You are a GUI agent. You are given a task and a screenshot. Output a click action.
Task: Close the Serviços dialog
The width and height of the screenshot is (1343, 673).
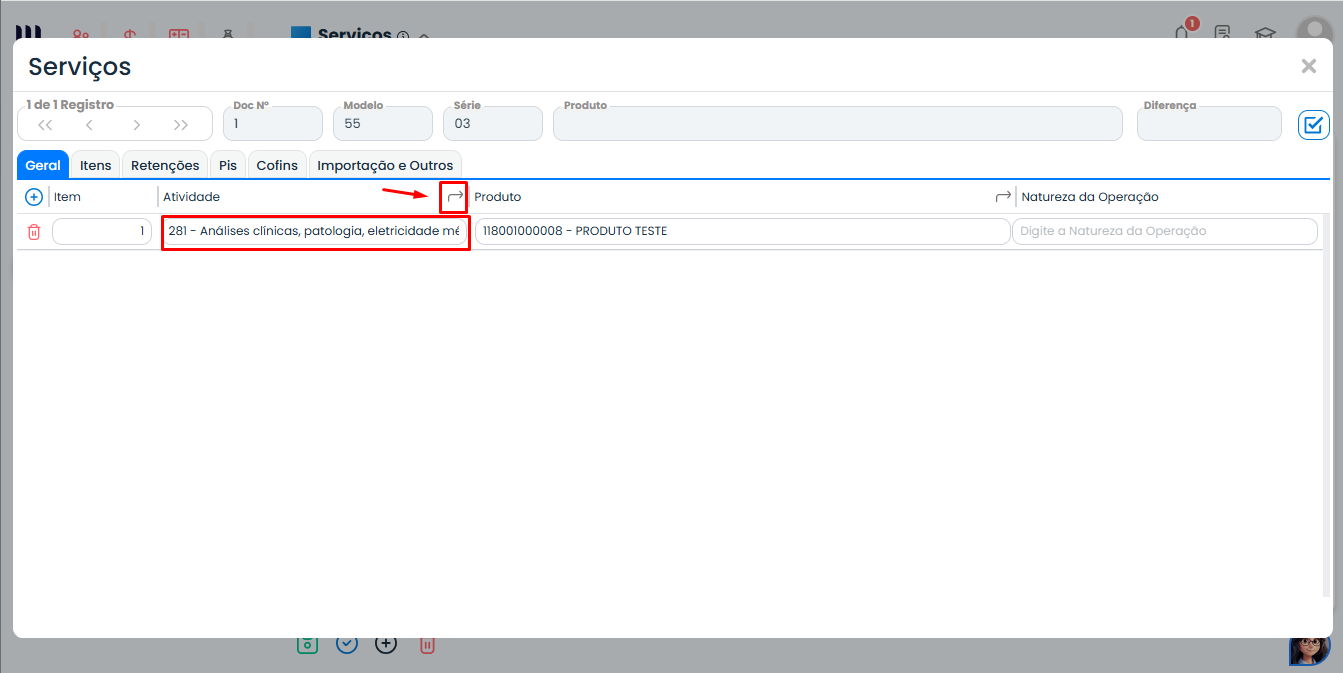point(1308,66)
